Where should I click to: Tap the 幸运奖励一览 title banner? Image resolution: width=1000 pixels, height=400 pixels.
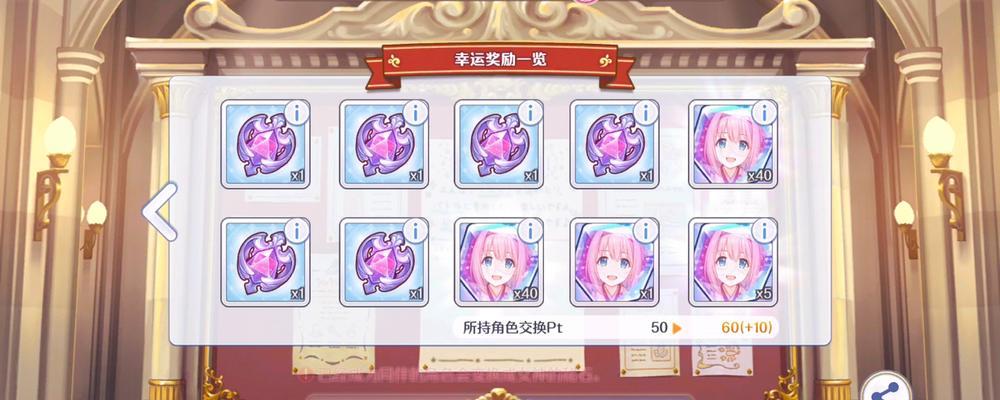(x=500, y=61)
